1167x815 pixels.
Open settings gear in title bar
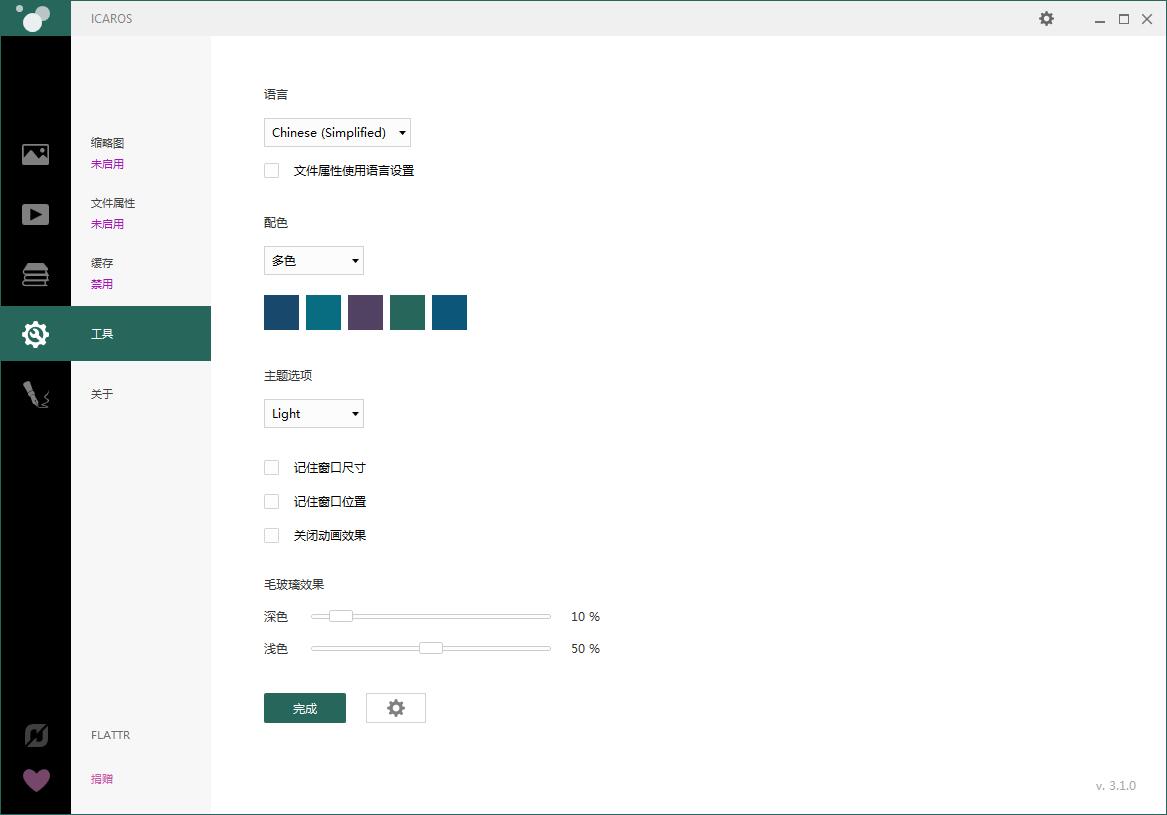point(1046,19)
